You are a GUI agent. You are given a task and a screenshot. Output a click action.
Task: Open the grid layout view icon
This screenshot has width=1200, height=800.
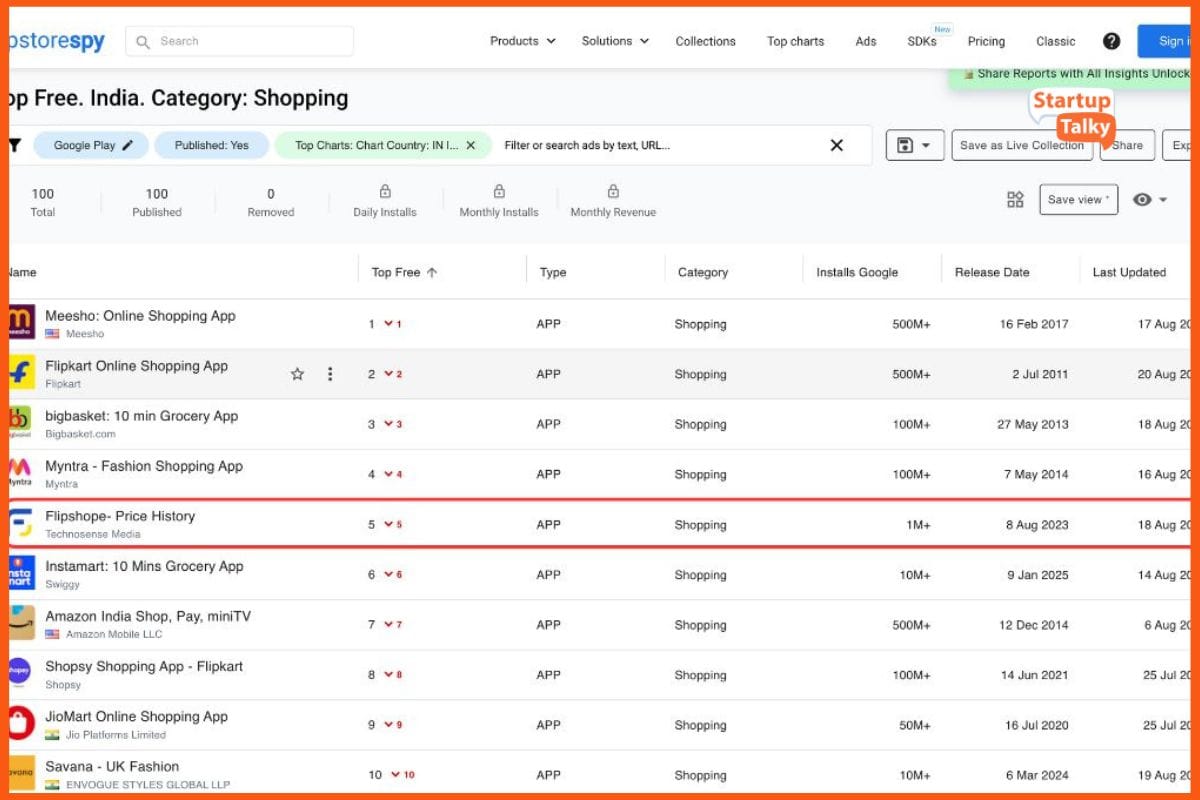click(x=1015, y=199)
